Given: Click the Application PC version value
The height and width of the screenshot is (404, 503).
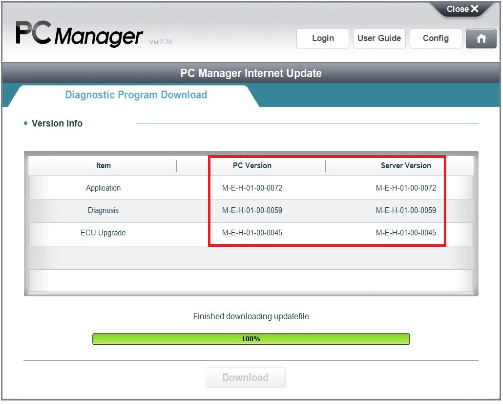Looking at the screenshot, I should tap(252, 188).
